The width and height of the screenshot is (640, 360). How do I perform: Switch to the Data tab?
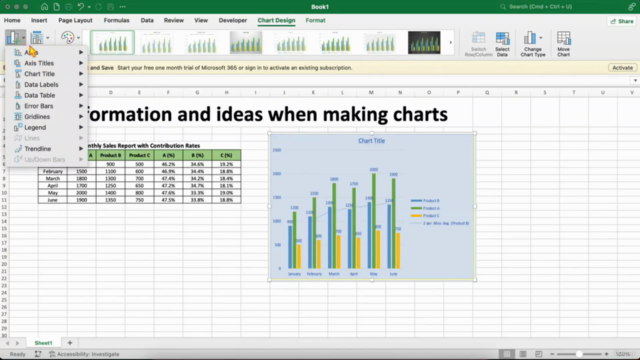(147, 20)
